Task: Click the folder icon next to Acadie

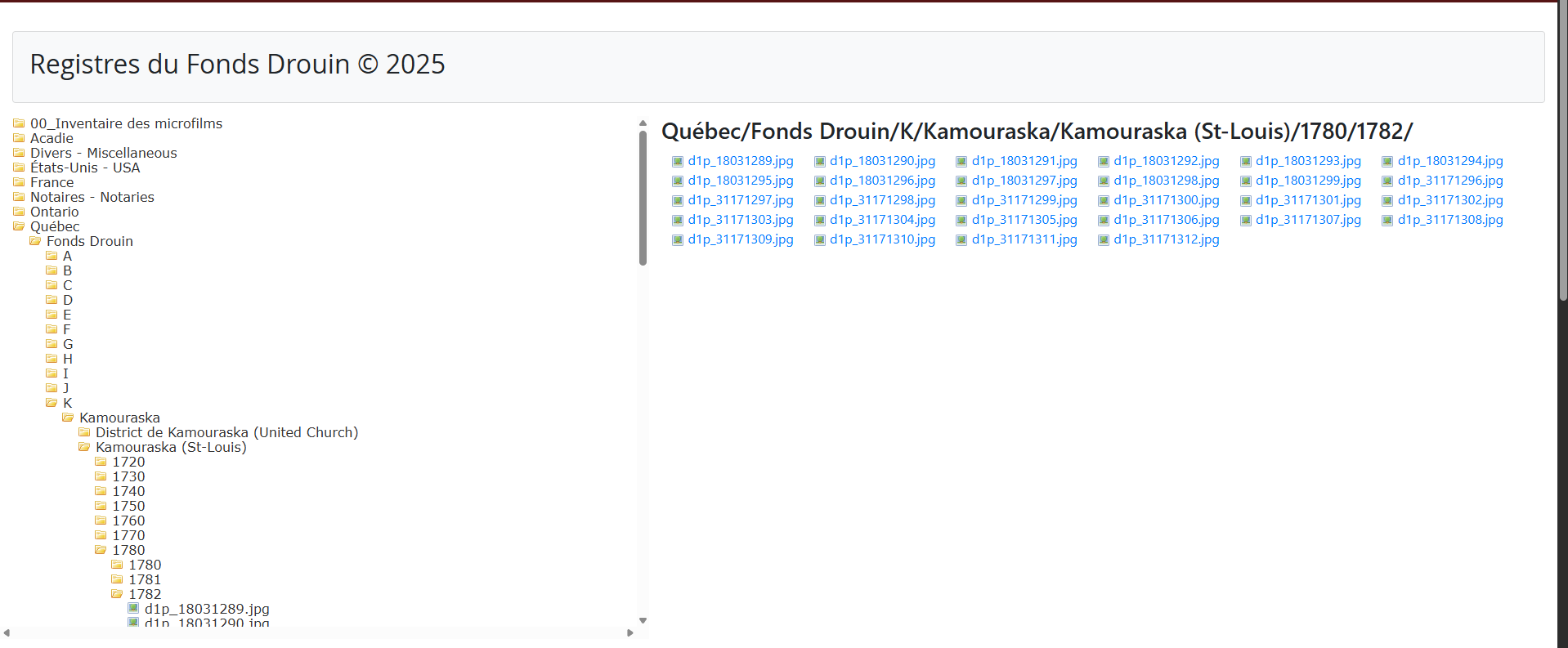Action: tap(19, 138)
